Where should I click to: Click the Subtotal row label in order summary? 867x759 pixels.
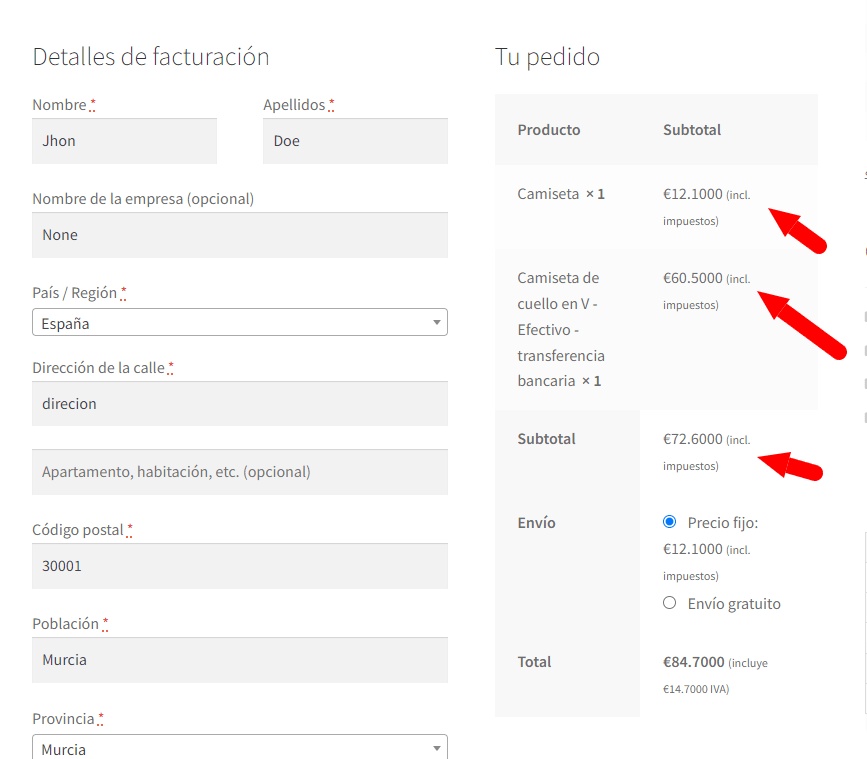(546, 439)
